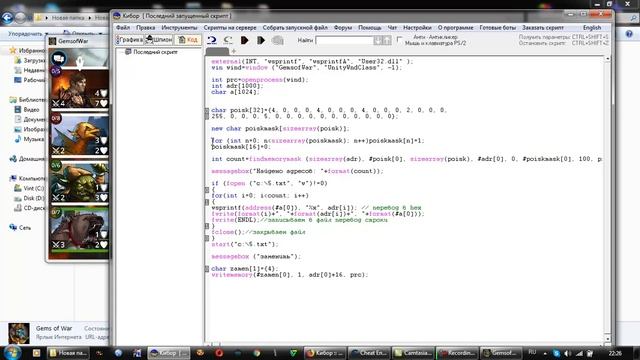Click the Skype tray icon
Viewport: 640px width, 360px height.
[x=556, y=353]
